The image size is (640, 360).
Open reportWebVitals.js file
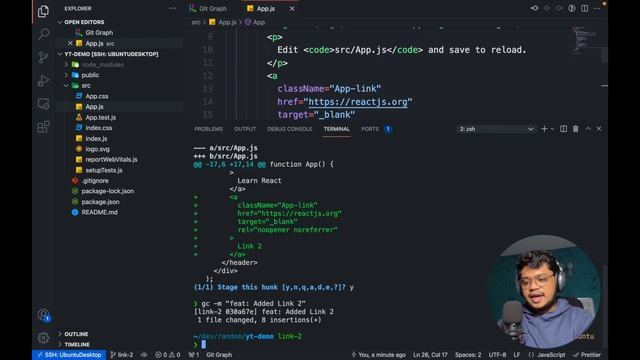[111, 160]
